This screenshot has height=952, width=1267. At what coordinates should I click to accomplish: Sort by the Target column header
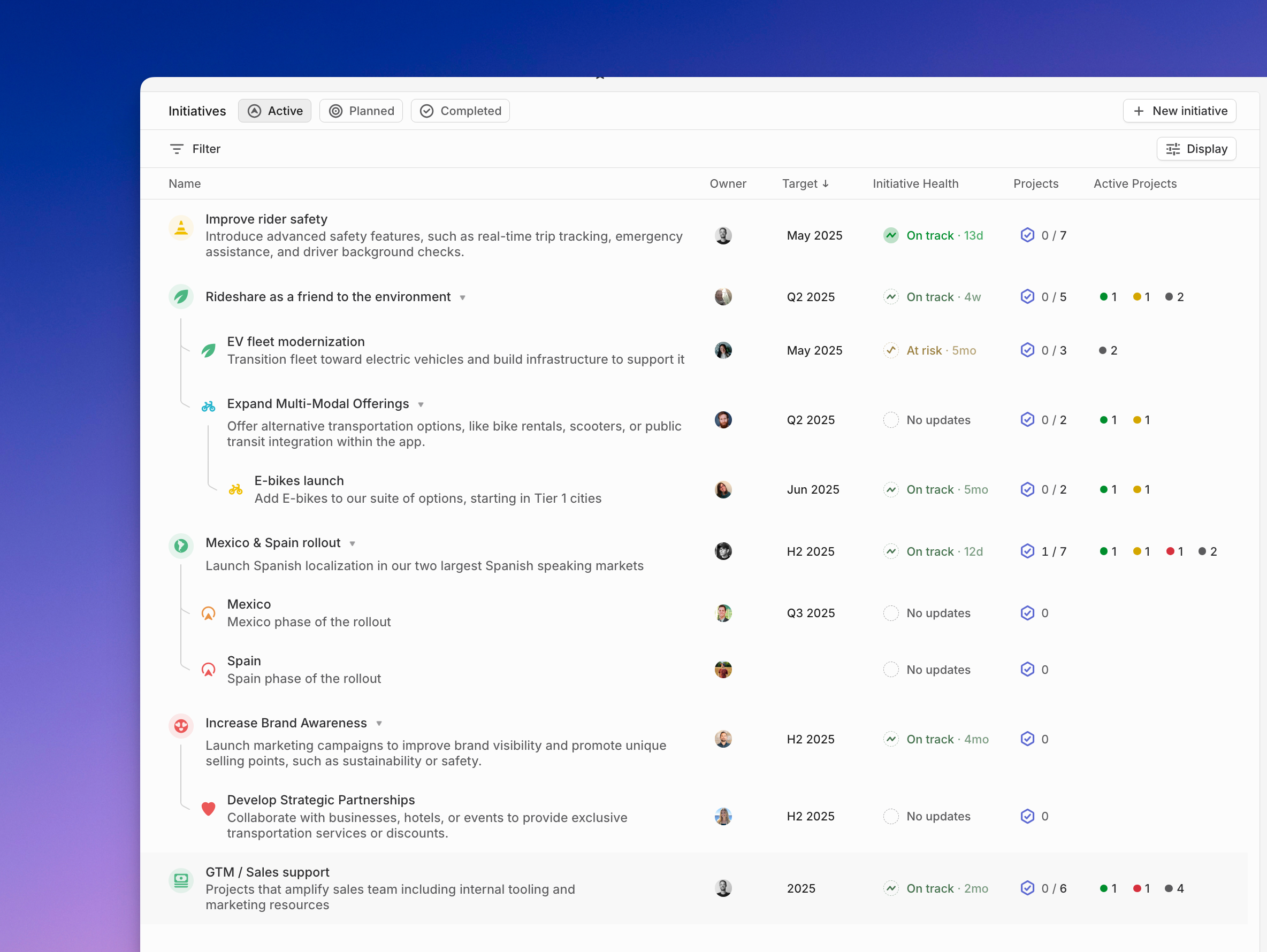[805, 184]
